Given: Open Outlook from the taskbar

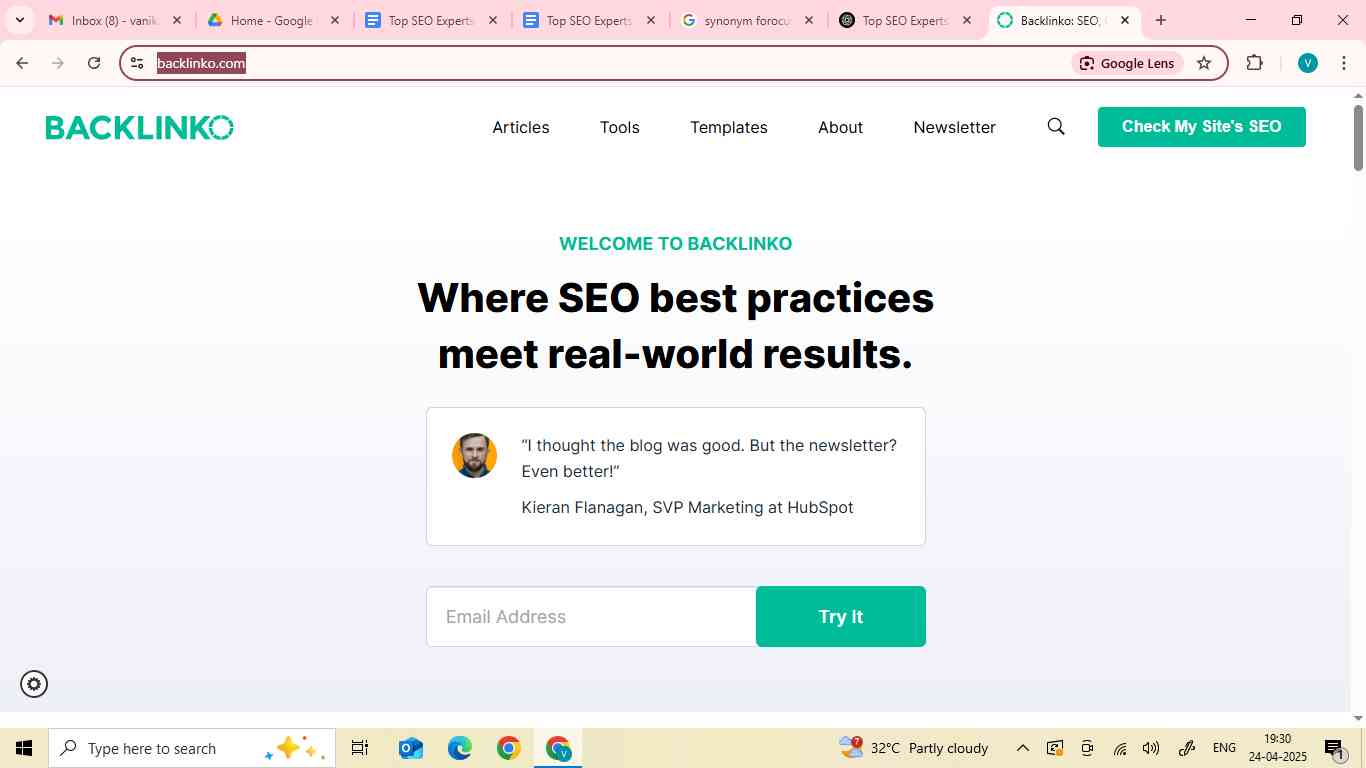Looking at the screenshot, I should [x=410, y=748].
